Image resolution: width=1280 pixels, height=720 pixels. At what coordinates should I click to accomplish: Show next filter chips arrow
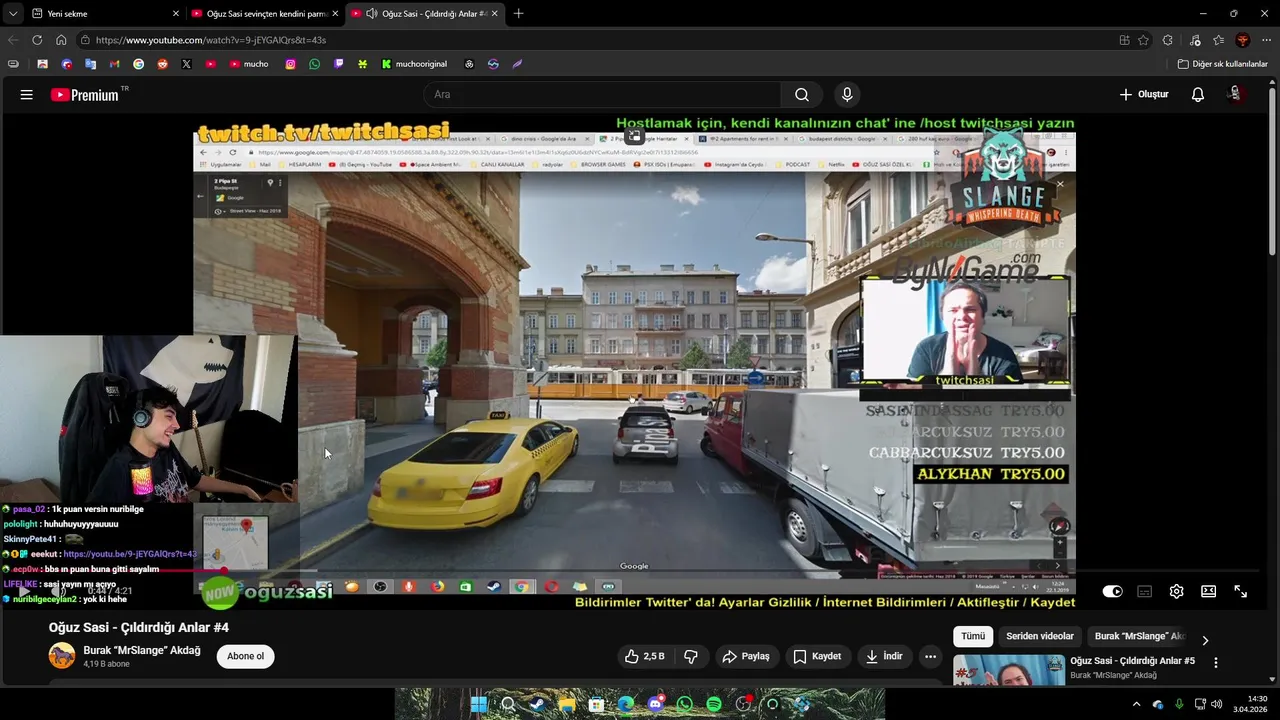pyautogui.click(x=1205, y=640)
